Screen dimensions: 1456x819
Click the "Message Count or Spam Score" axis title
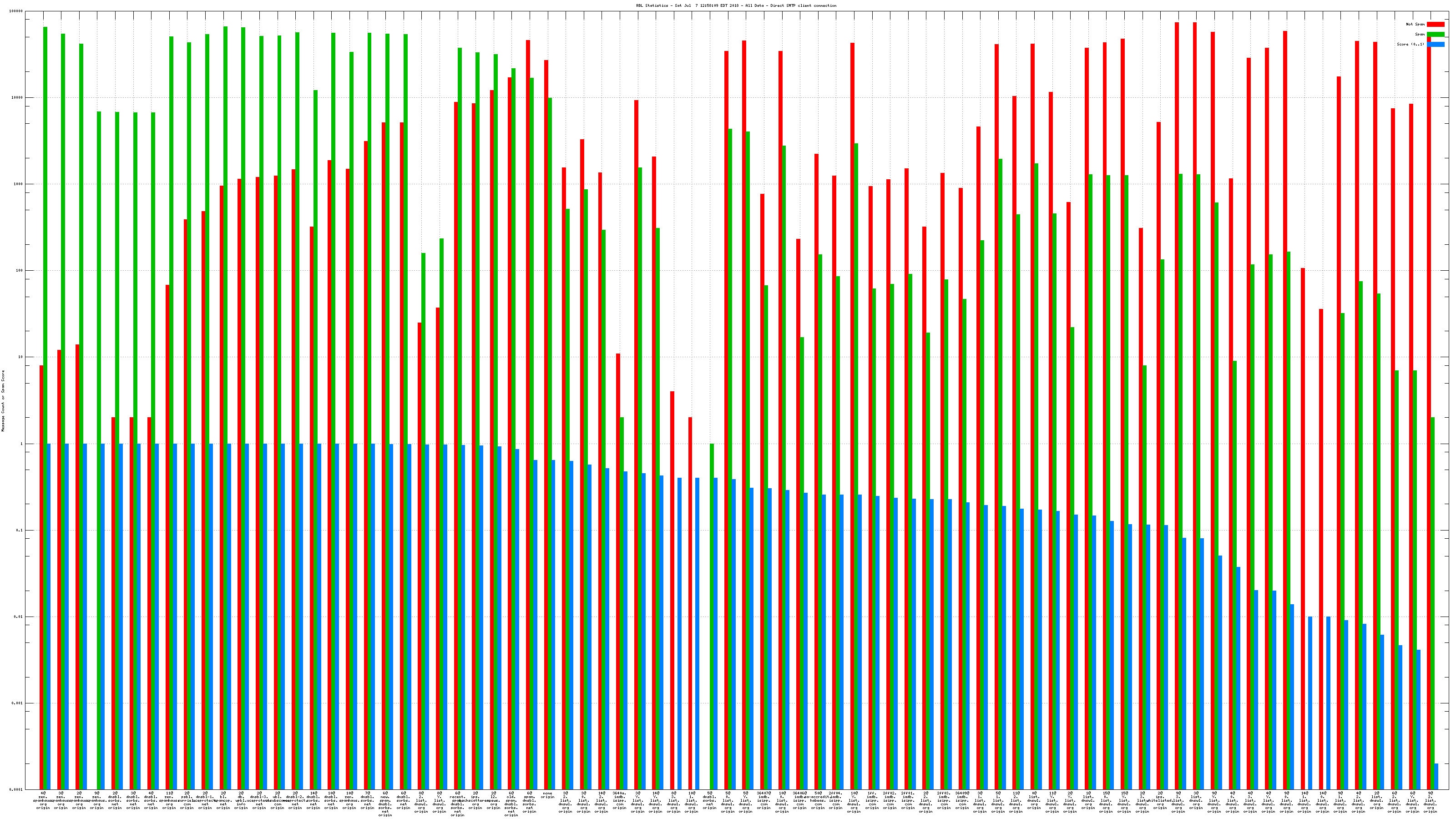point(3,401)
